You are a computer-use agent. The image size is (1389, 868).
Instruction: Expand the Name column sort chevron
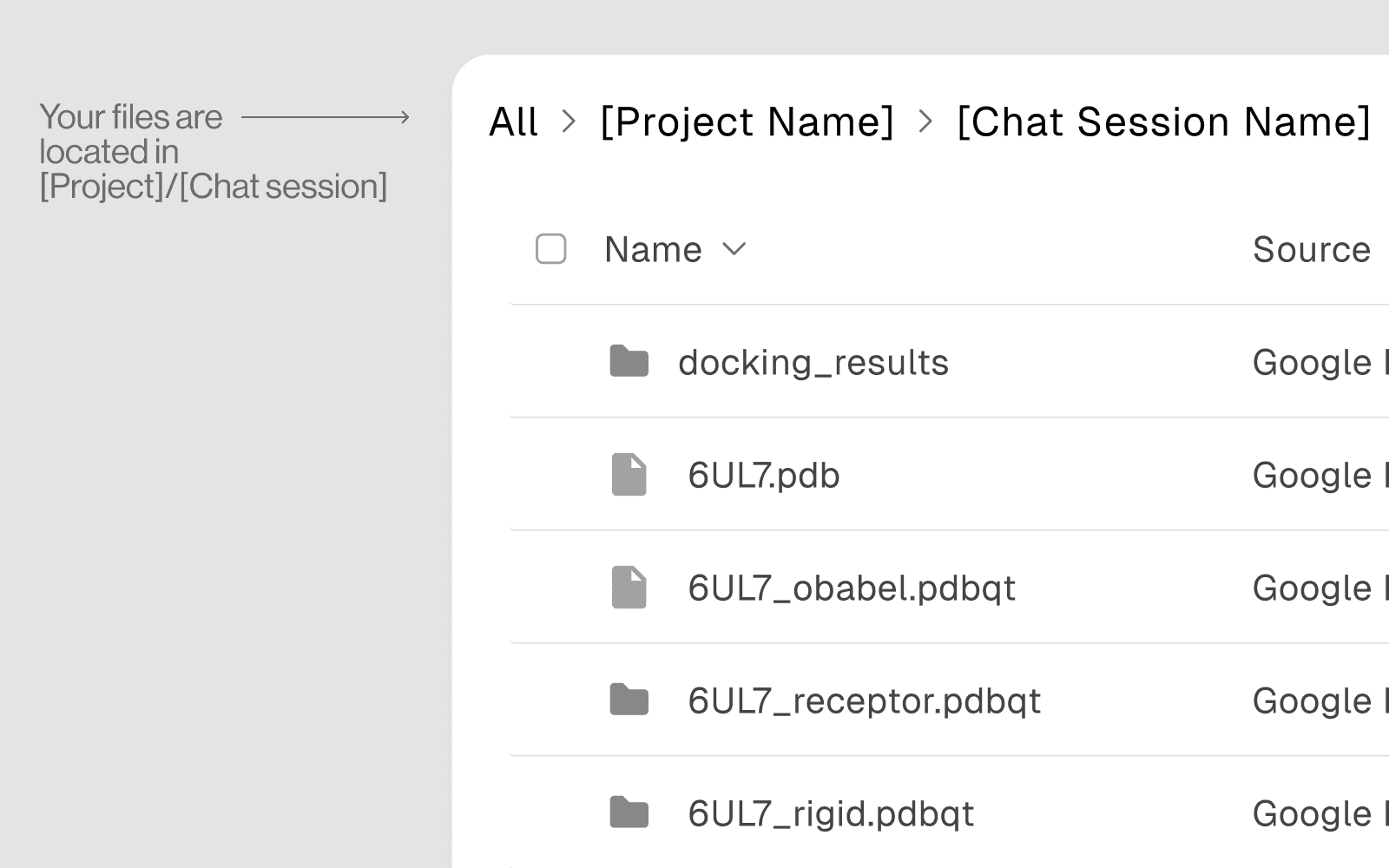(734, 249)
